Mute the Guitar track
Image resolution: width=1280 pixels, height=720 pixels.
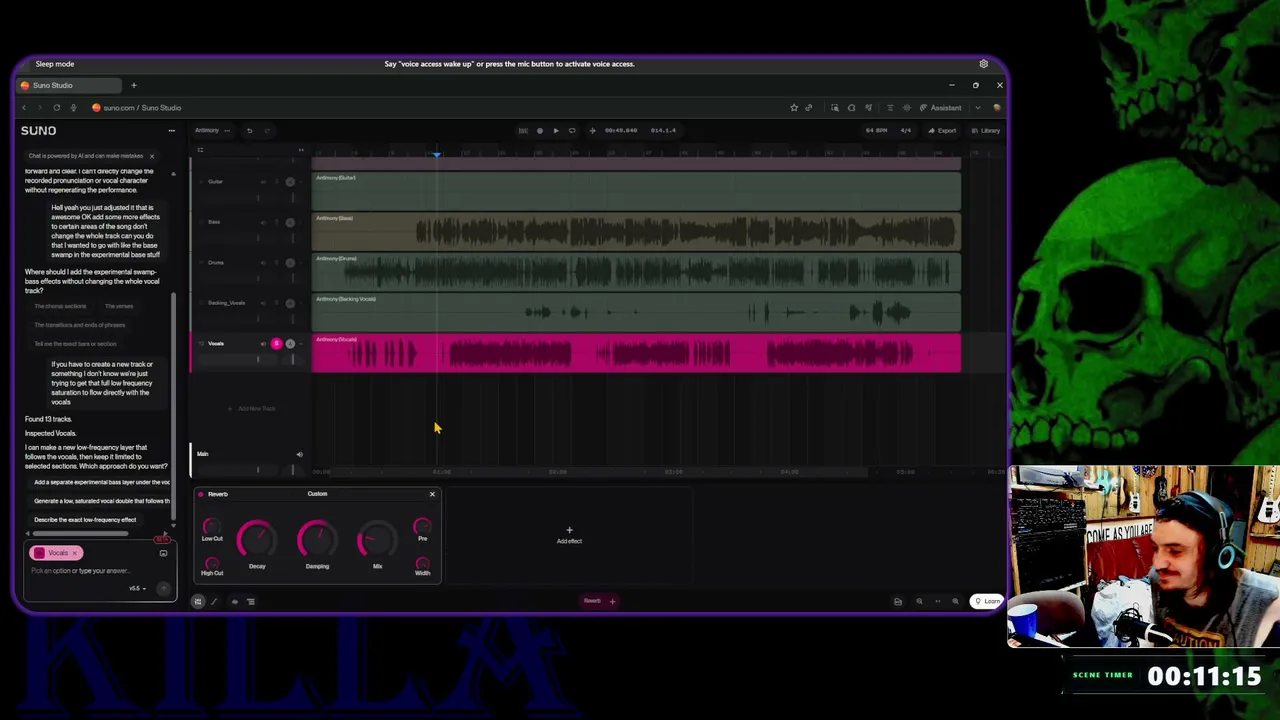[x=264, y=182]
